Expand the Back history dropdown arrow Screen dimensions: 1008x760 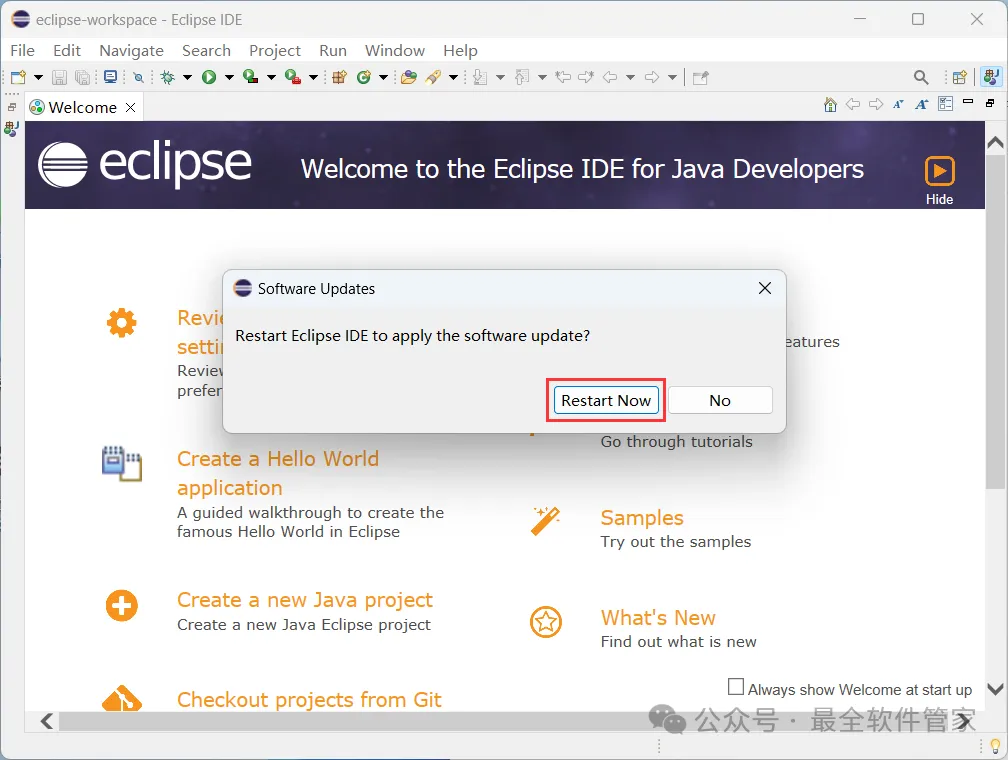pos(630,78)
